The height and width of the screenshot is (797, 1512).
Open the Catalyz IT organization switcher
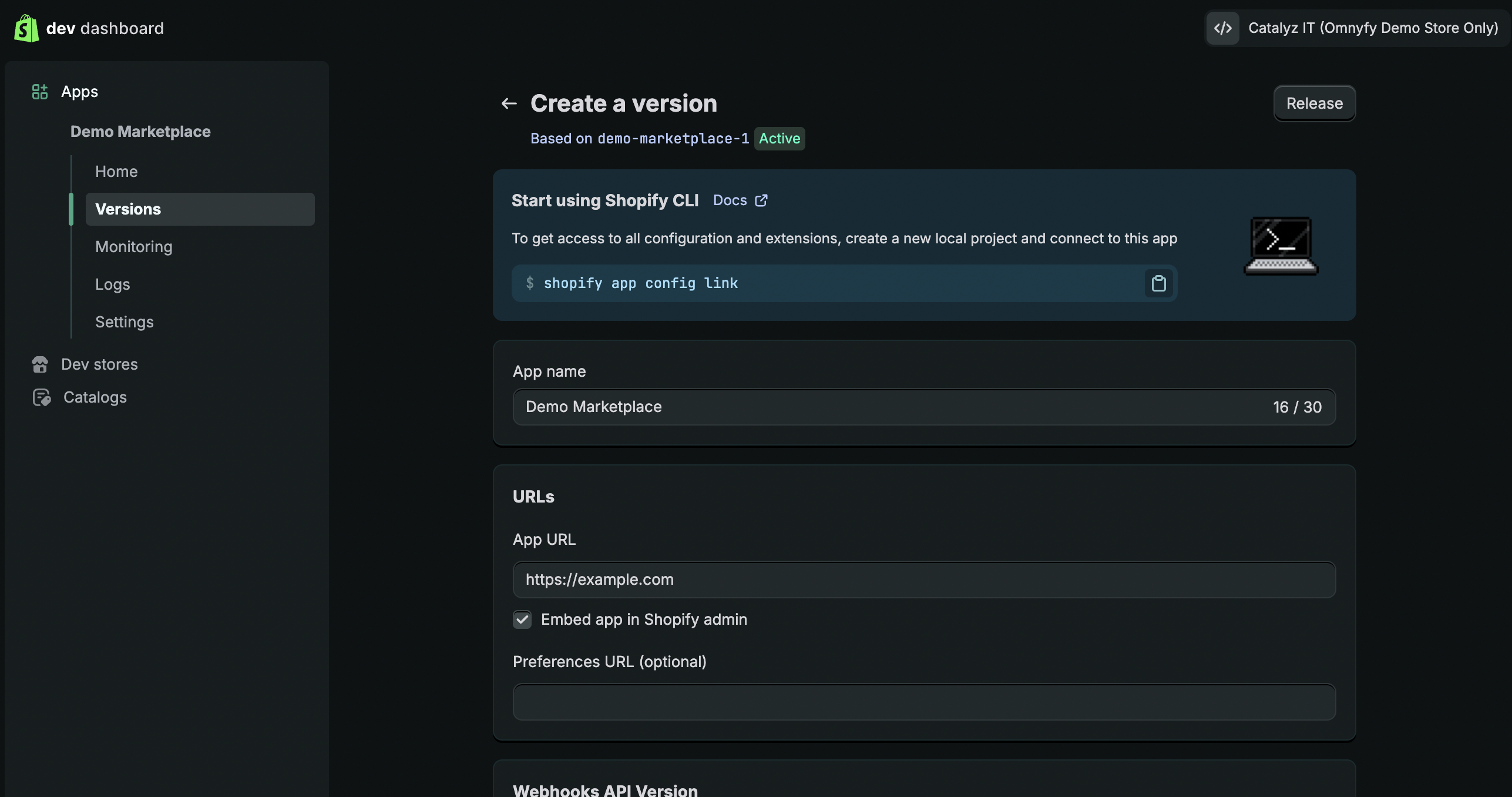[1372, 28]
